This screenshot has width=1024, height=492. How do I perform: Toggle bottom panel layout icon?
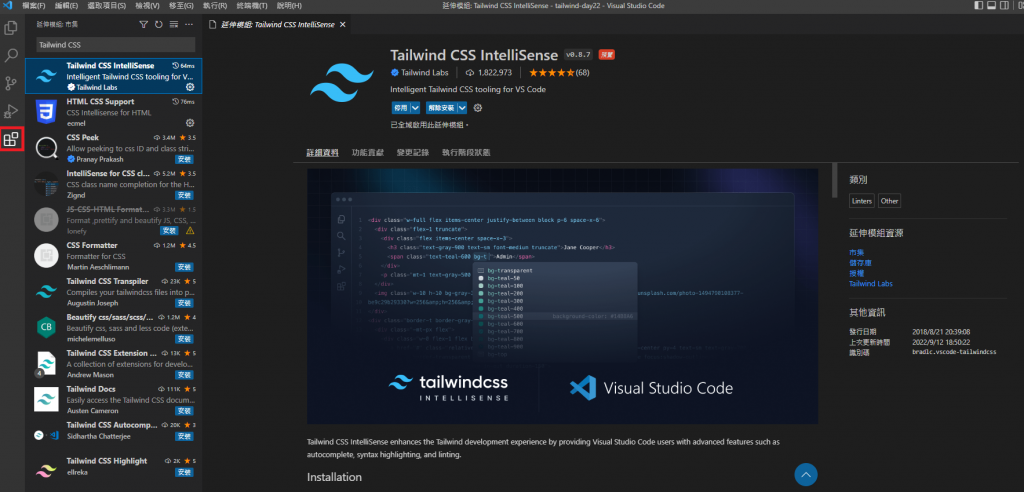click(x=991, y=5)
